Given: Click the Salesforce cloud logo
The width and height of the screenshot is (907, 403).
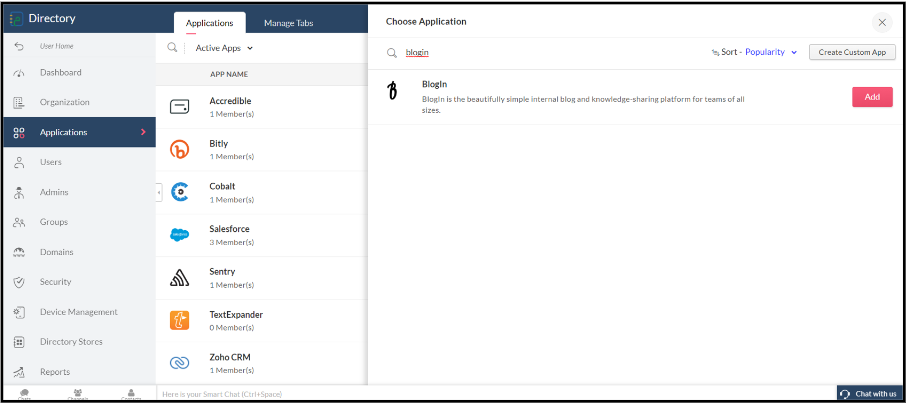Looking at the screenshot, I should coord(179,235).
